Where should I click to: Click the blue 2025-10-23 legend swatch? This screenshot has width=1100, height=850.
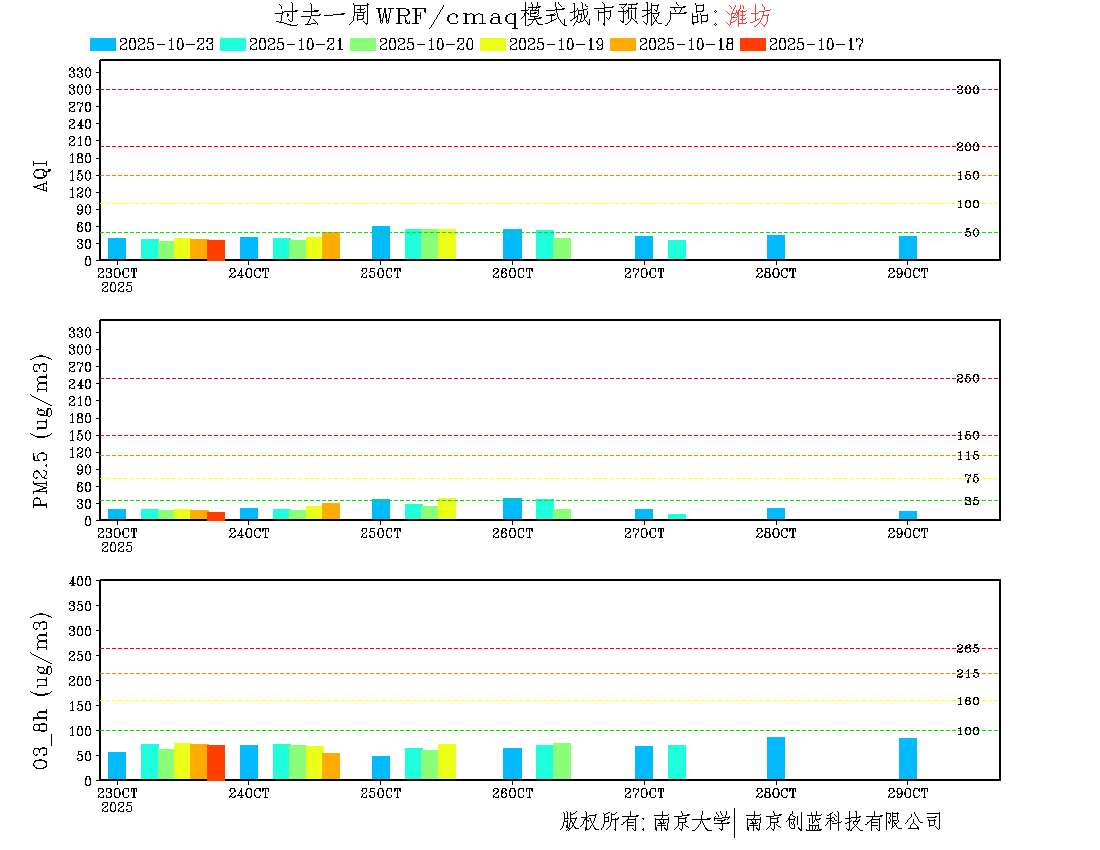[103, 44]
